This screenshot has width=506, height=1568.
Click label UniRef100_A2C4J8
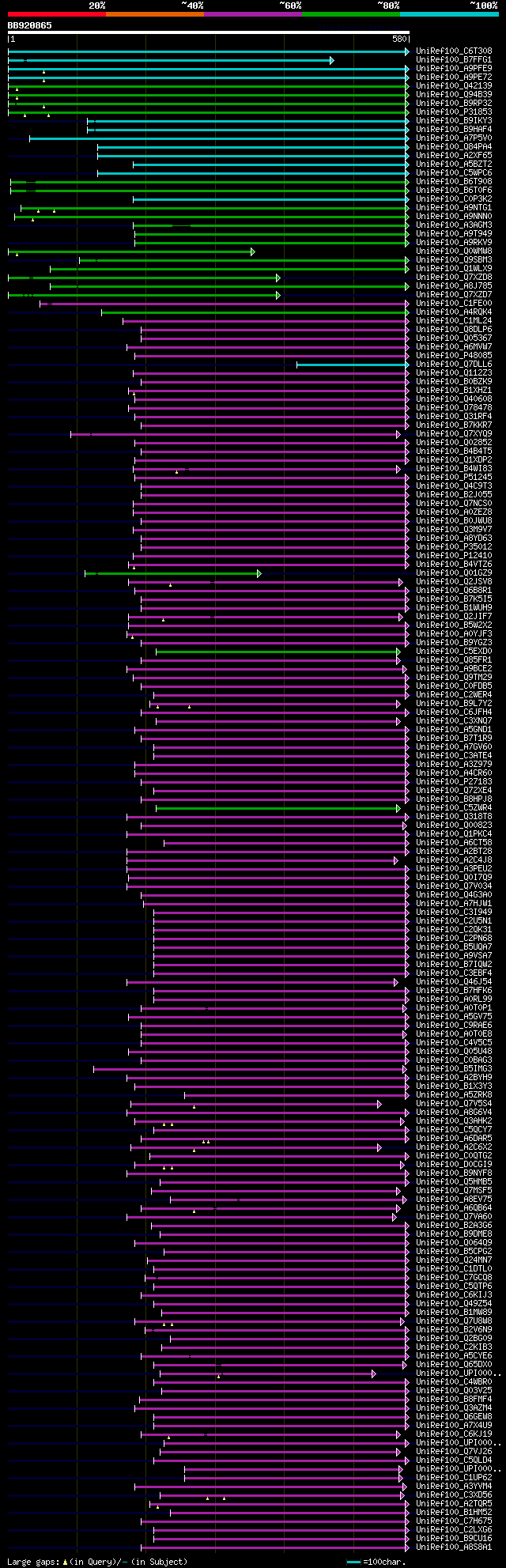click(454, 860)
